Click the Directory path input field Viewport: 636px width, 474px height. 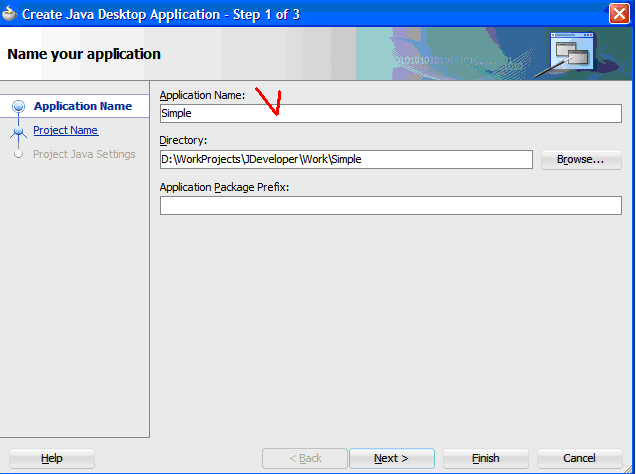pos(346,159)
